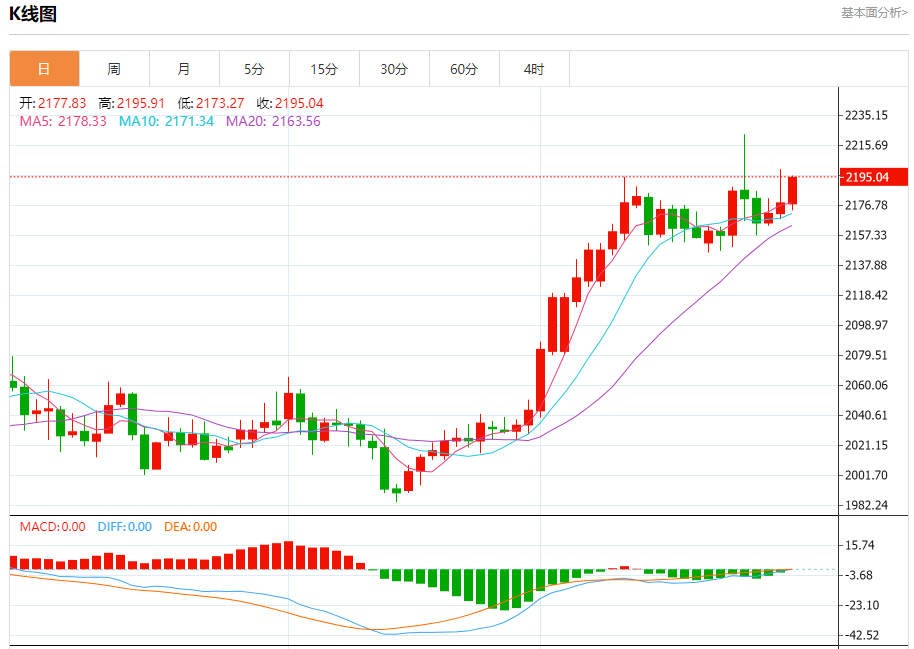Open the 60分 interval tab
This screenshot has width=914, height=649.
pyautogui.click(x=464, y=69)
